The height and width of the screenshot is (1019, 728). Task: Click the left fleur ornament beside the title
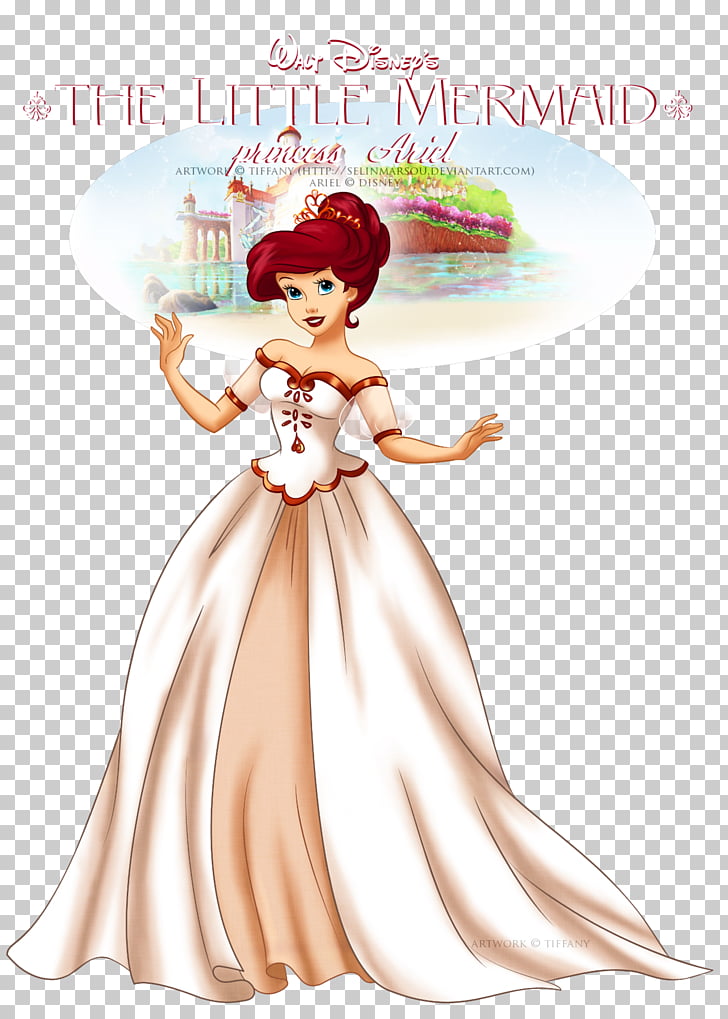pyautogui.click(x=37, y=105)
